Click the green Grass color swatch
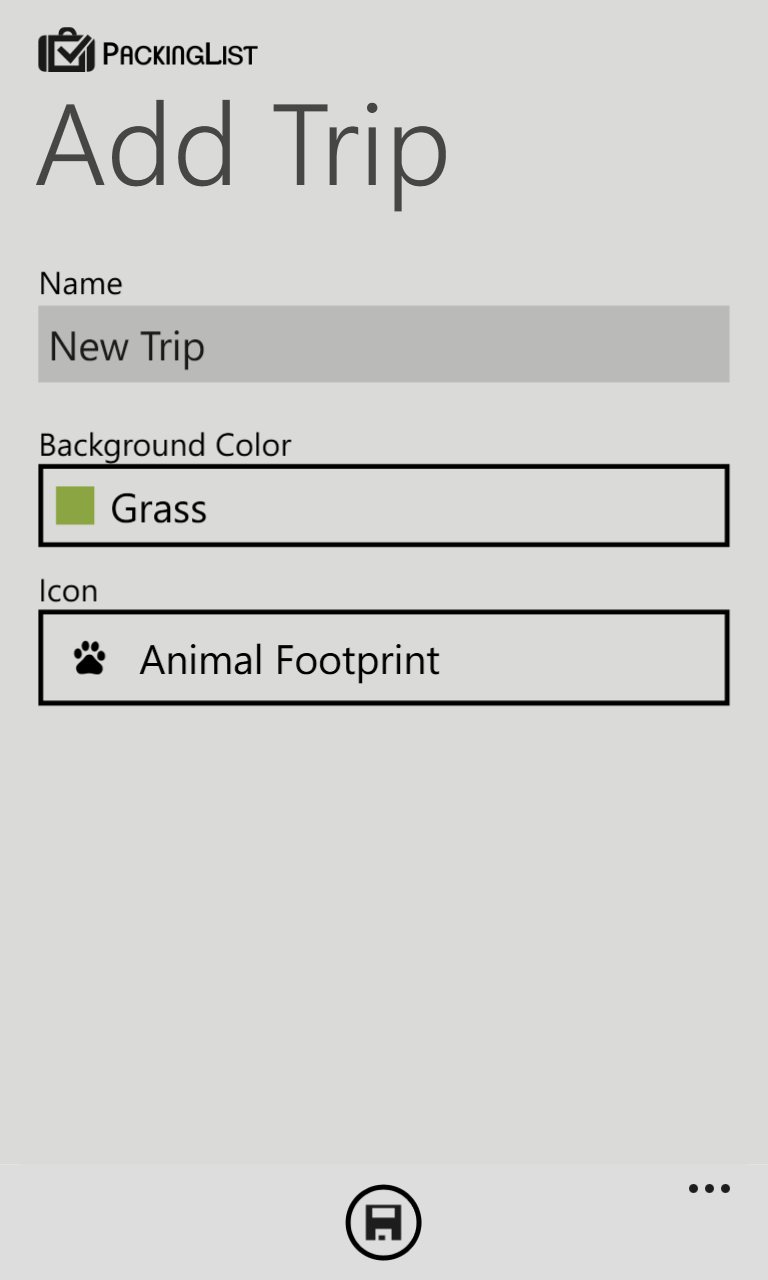 click(75, 506)
